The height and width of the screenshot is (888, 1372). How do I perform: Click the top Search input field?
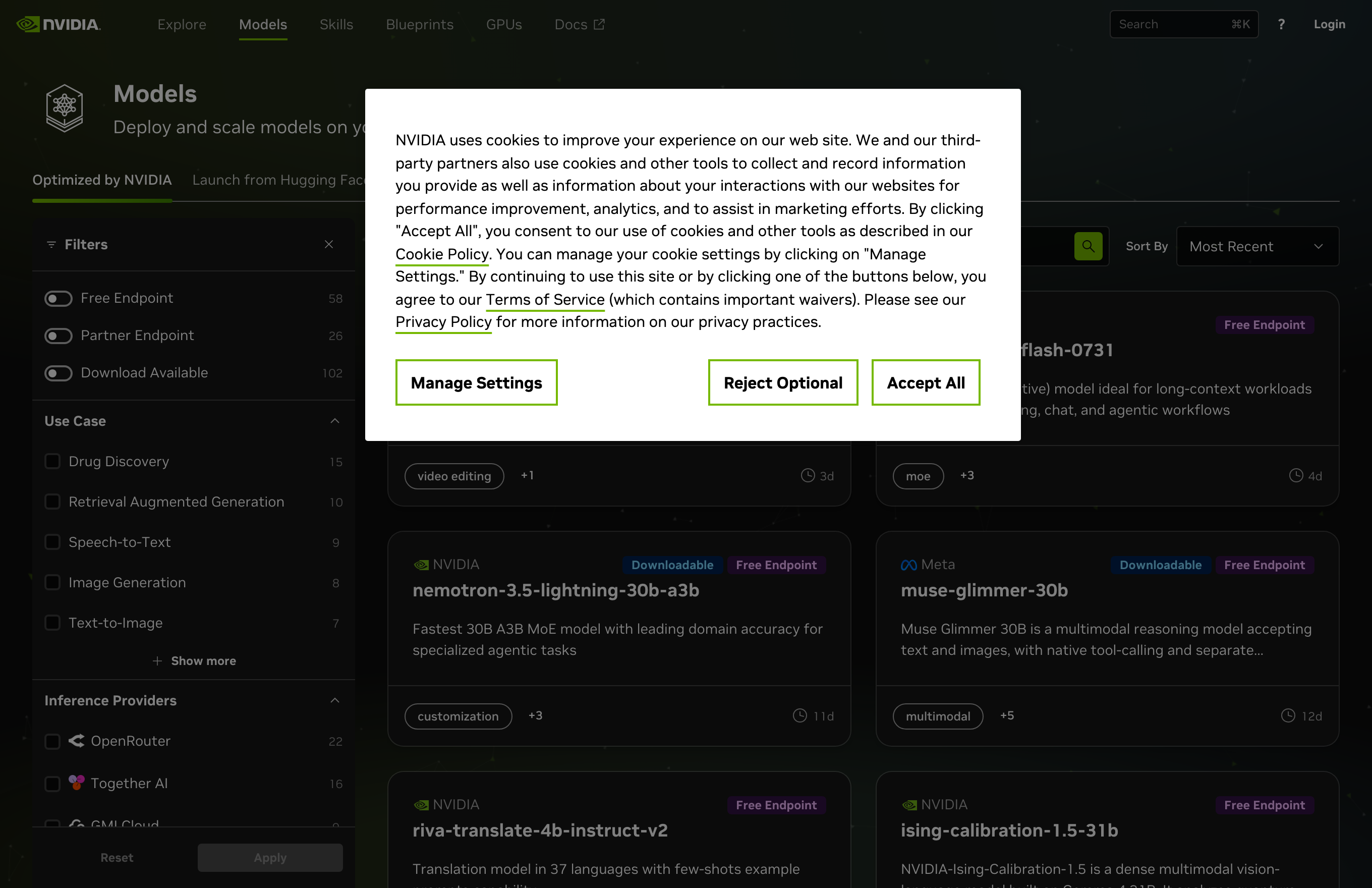coord(1184,24)
